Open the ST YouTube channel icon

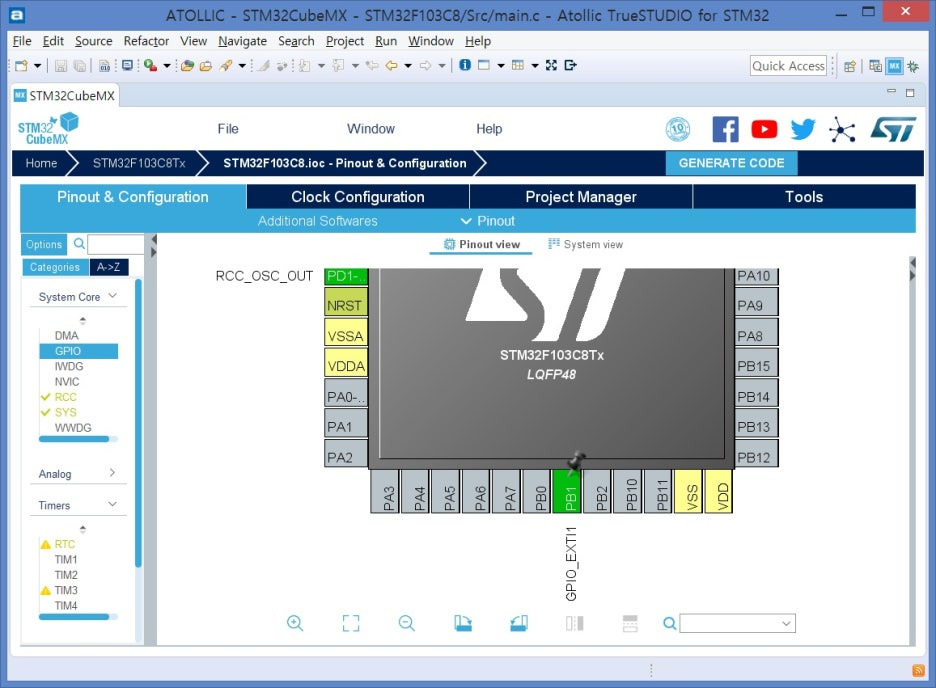point(764,129)
